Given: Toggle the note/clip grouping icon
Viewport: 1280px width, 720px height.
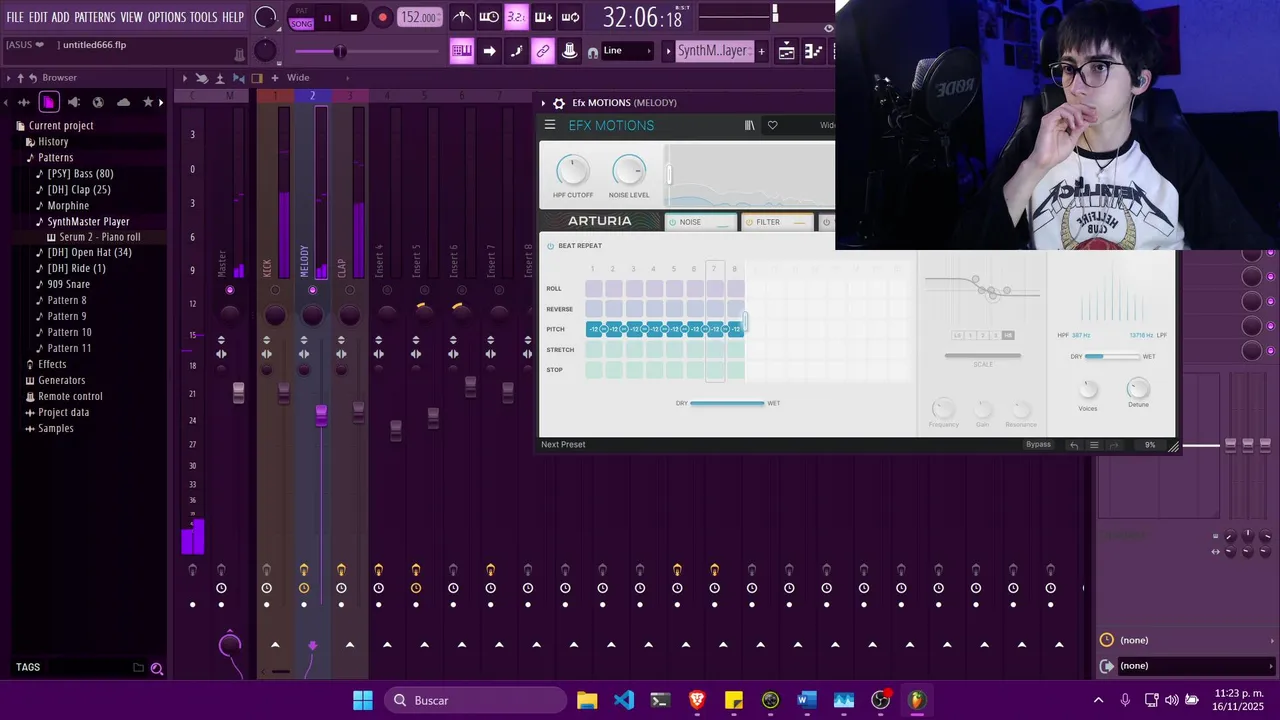Looking at the screenshot, I should (516, 51).
